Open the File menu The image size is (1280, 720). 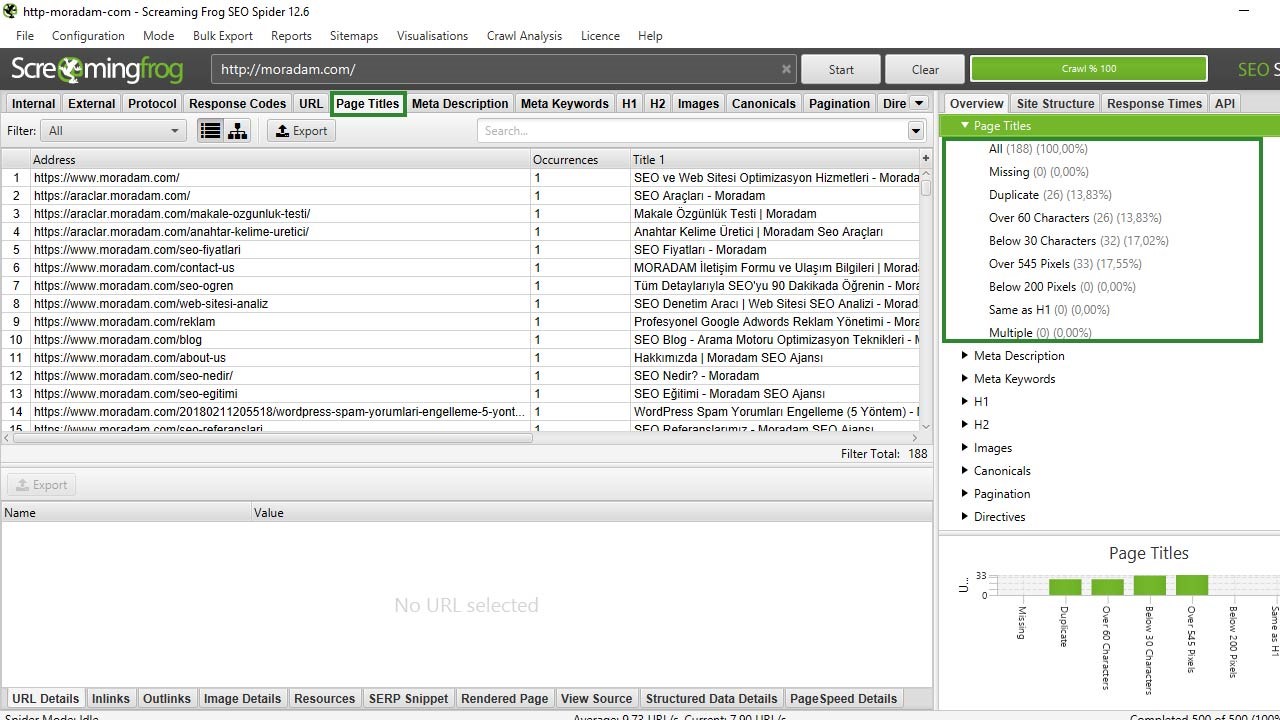click(x=25, y=35)
